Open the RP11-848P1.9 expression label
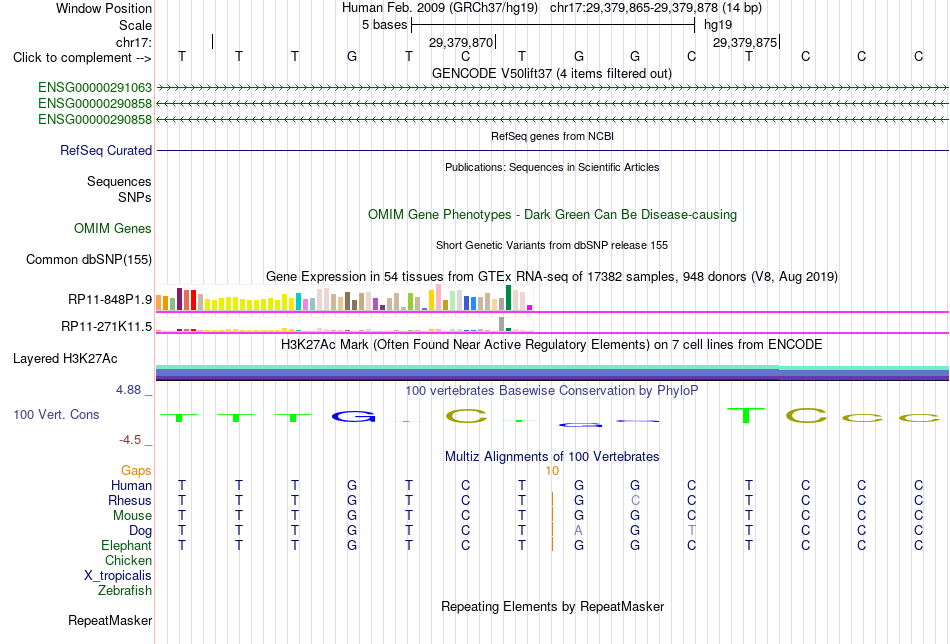 [x=110, y=299]
